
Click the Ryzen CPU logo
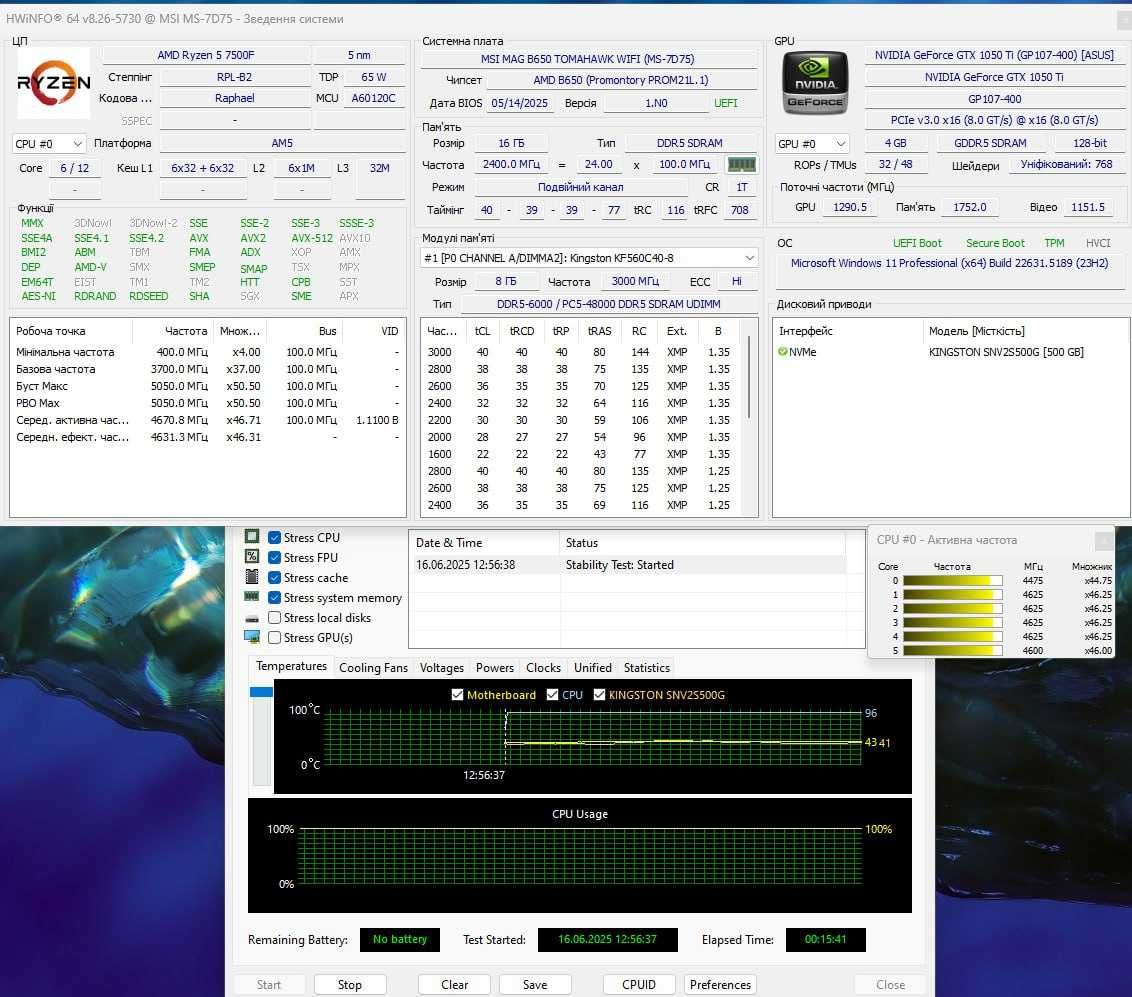(x=53, y=83)
